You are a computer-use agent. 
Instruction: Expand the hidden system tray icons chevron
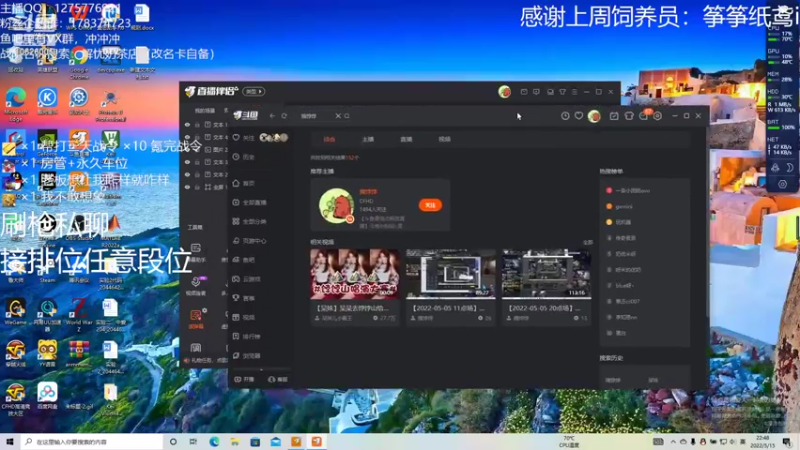pos(673,442)
